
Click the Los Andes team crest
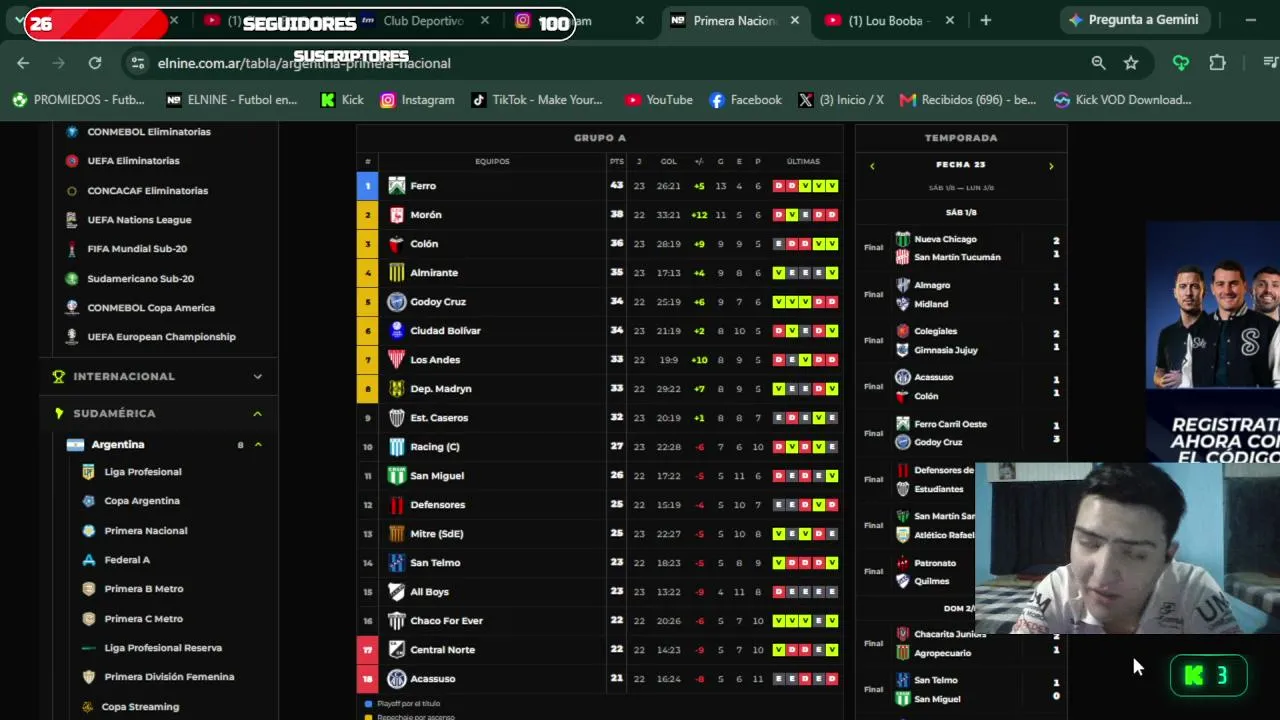tap(397, 360)
